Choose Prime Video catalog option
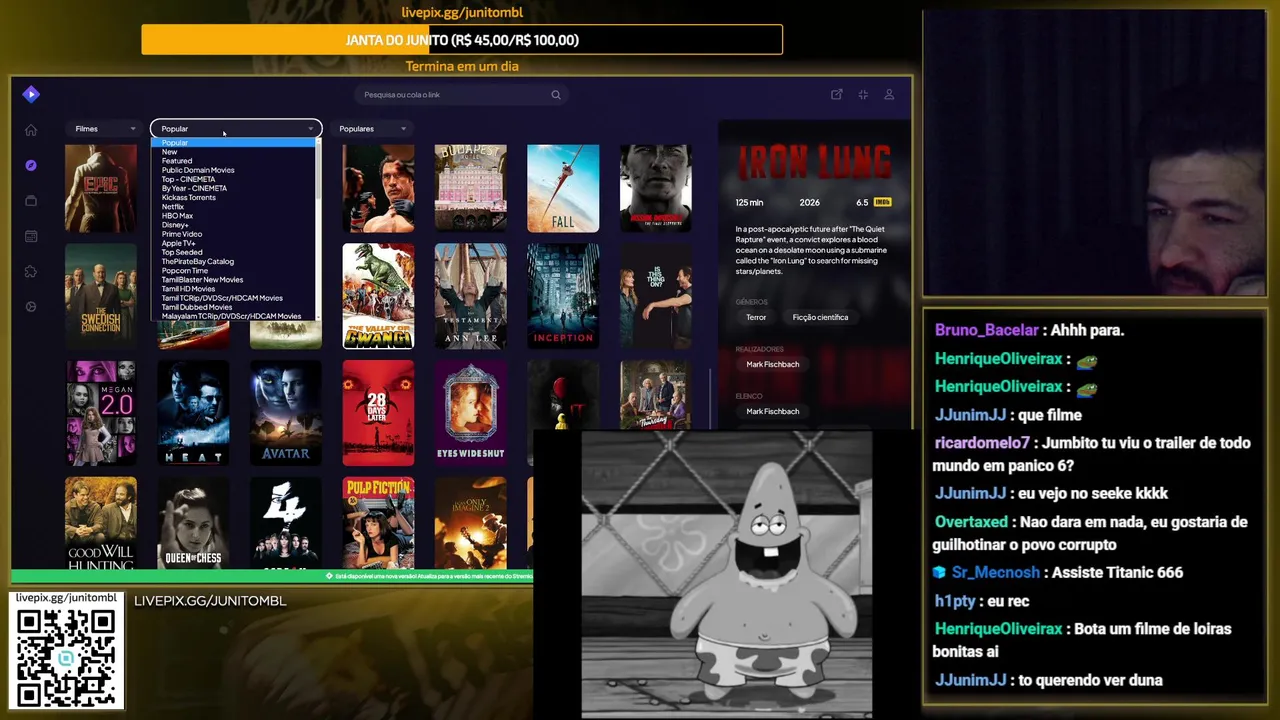 point(233,234)
